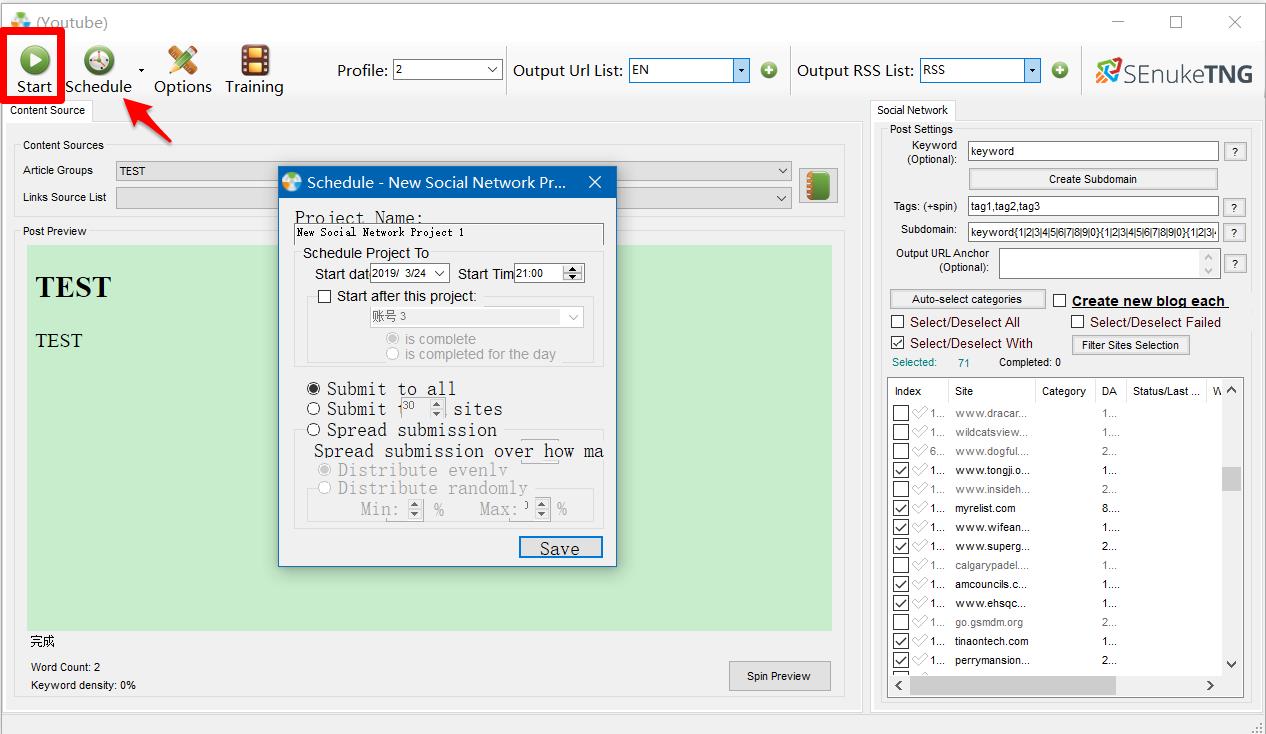1266x734 pixels.
Task: Click the sites list scroll-down arrow
Action: (1231, 664)
